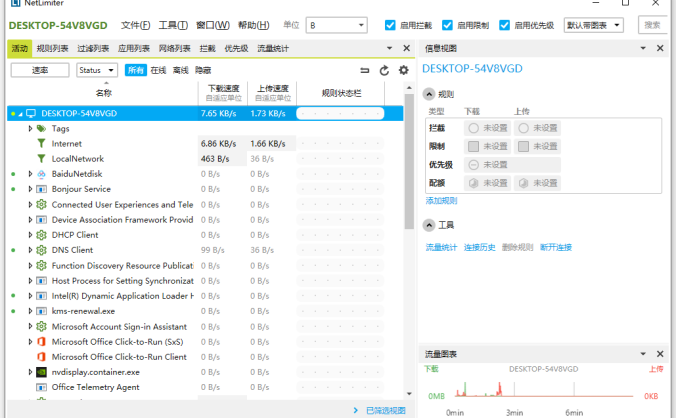
Task: Click the 速率 button
Action: (x=40, y=70)
